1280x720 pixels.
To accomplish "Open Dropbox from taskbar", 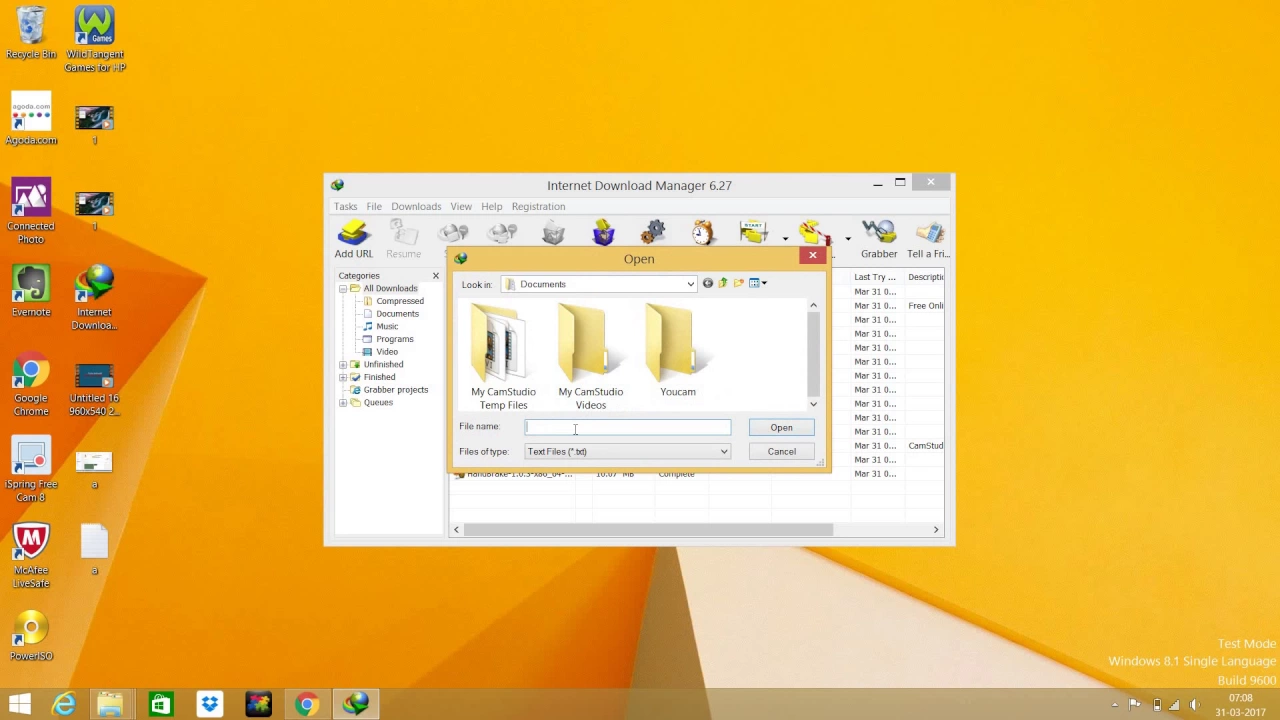I will pos(209,704).
